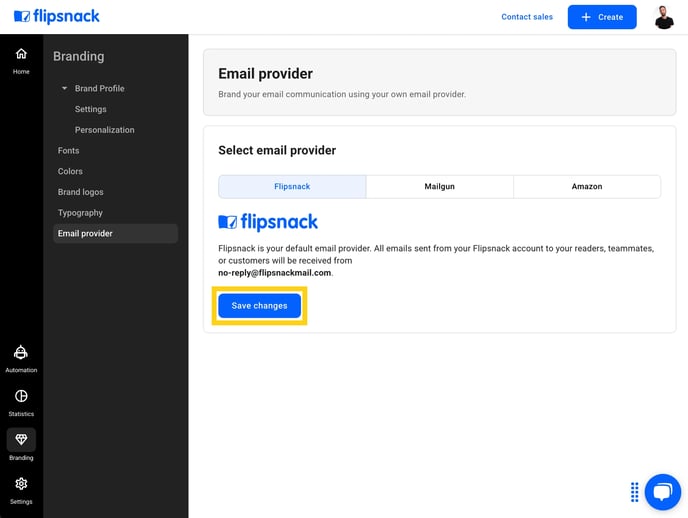Click the Save changes button
Image resolution: width=688 pixels, height=518 pixels.
[x=259, y=306]
